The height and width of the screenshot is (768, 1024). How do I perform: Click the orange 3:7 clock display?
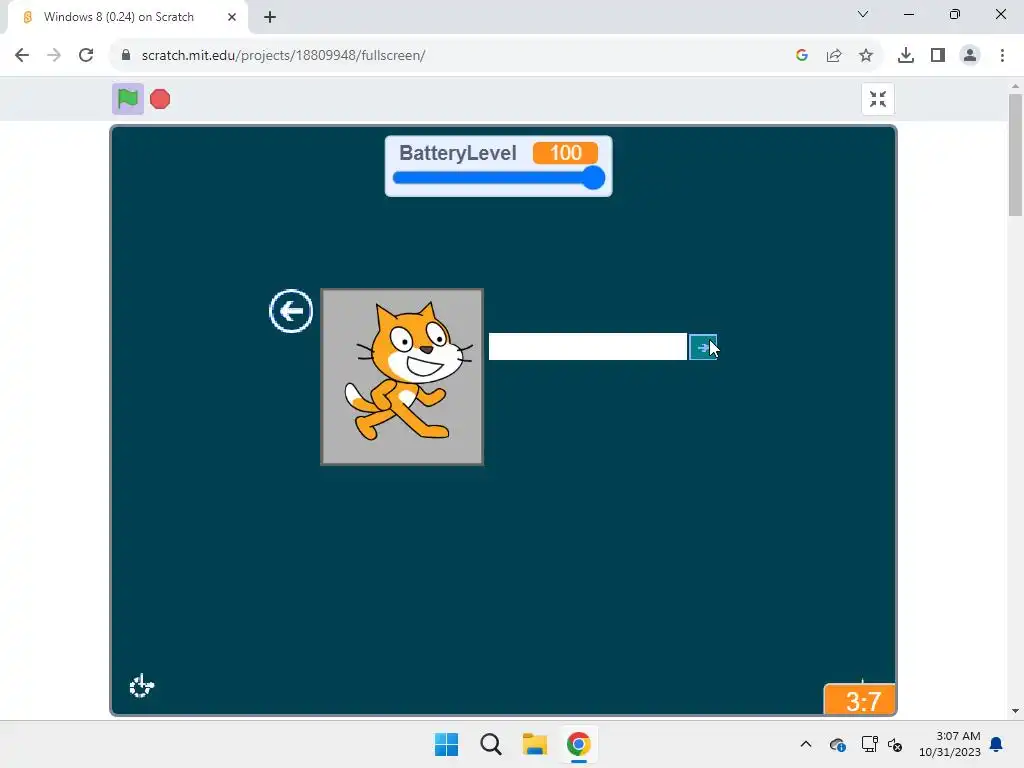860,700
